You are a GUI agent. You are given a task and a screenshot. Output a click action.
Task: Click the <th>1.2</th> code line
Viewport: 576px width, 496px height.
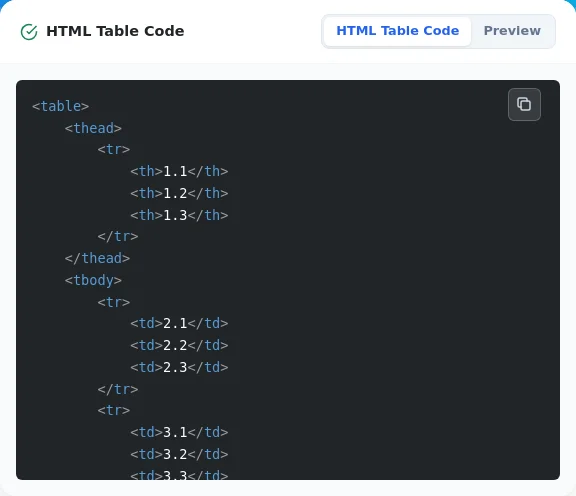(x=179, y=193)
